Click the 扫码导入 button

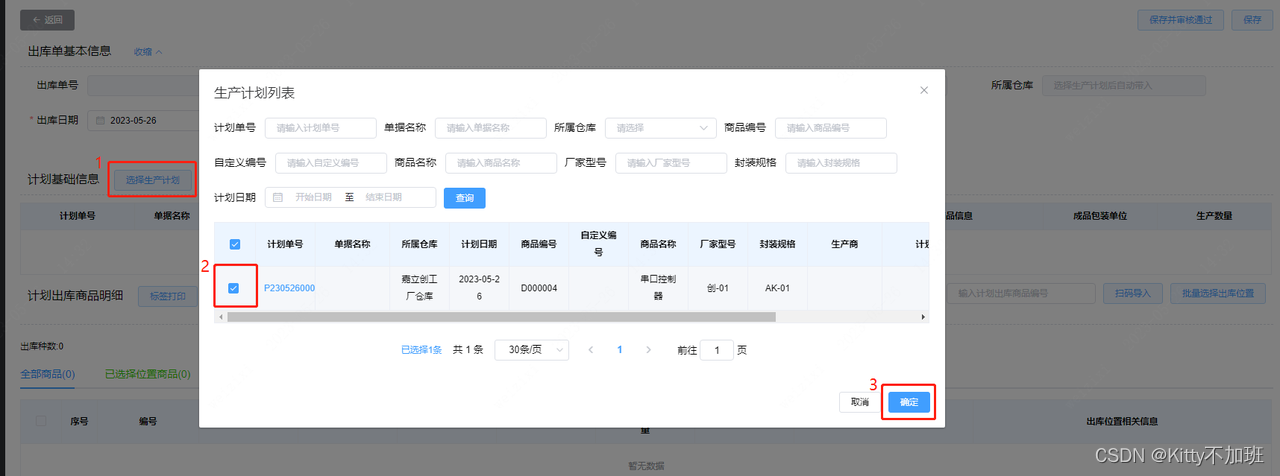point(1133,294)
